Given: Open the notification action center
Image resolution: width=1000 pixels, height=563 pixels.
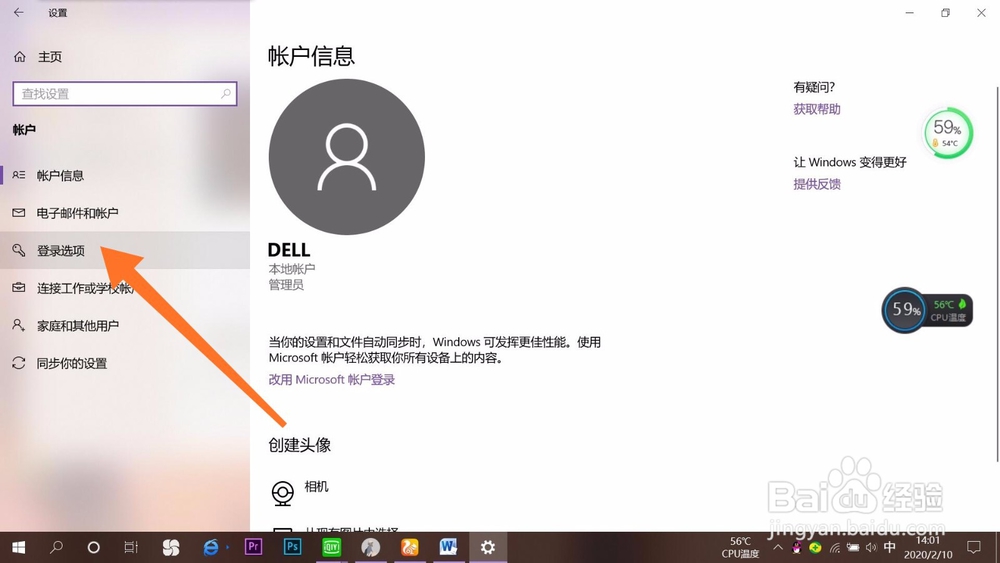Looking at the screenshot, I should coord(974,547).
